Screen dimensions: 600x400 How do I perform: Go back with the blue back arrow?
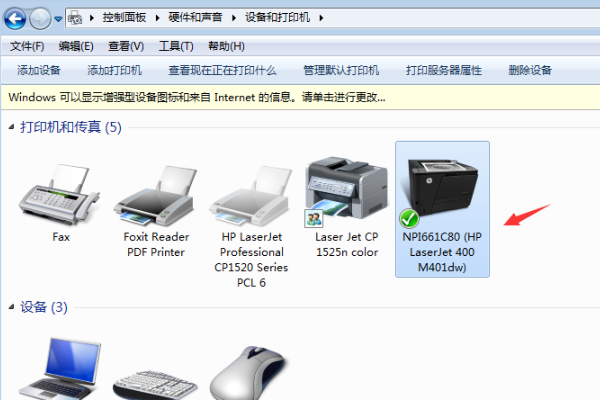(x=15, y=18)
